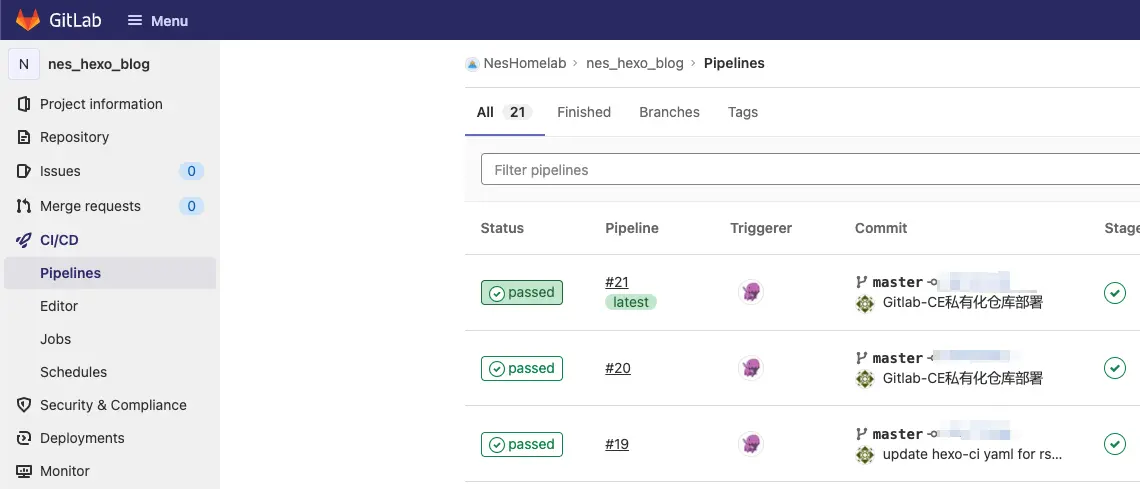Open NesHomelab breadcrumb link
Viewport: 1140px width, 489px height.
525,63
